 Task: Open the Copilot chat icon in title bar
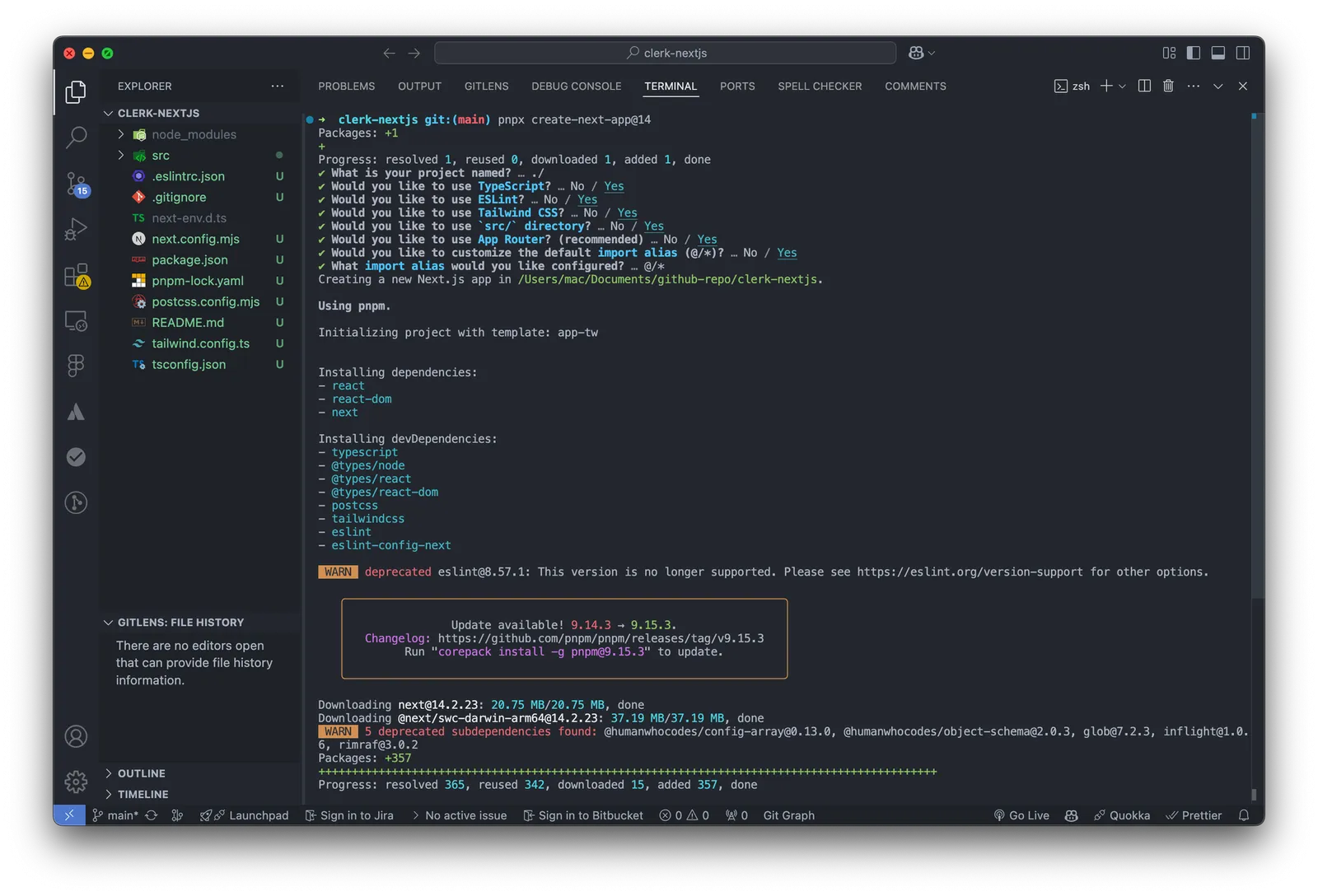pos(916,53)
